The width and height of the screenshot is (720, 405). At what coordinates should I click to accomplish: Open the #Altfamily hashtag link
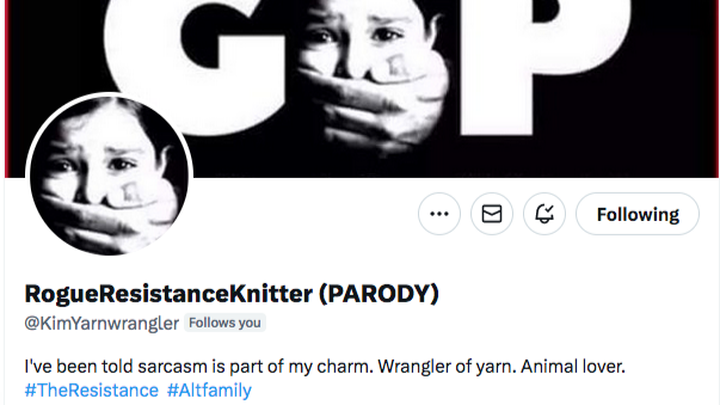click(209, 390)
